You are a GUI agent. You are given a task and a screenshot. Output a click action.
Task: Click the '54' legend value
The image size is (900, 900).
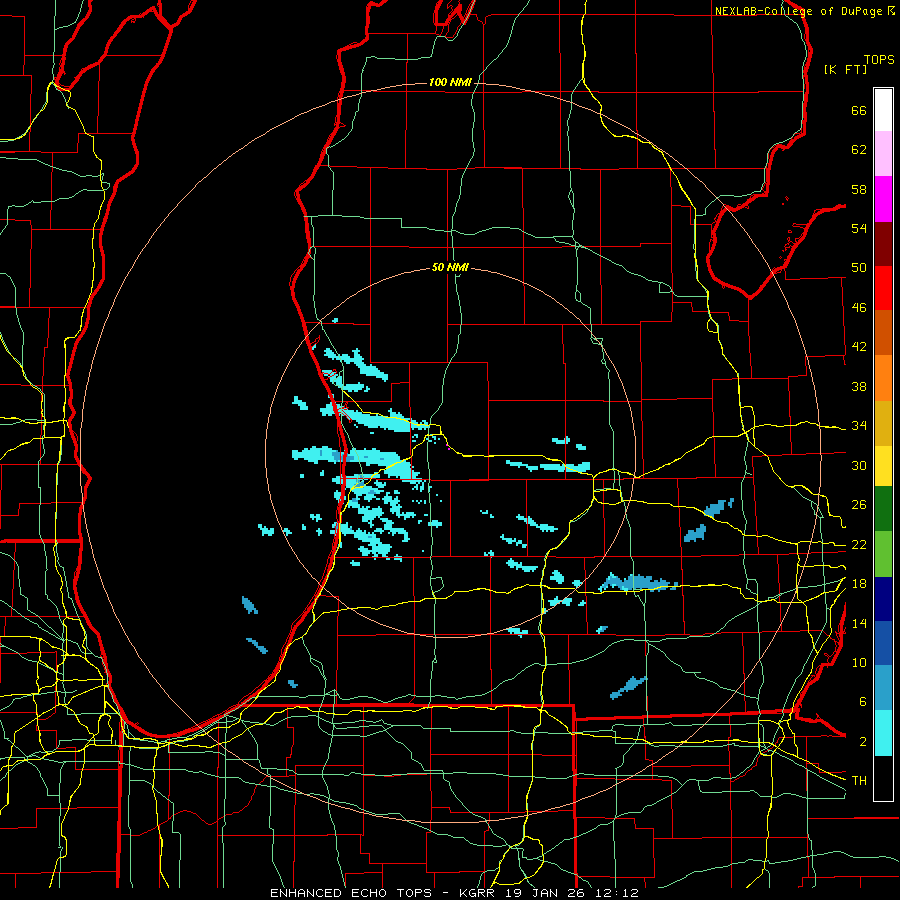859,228
